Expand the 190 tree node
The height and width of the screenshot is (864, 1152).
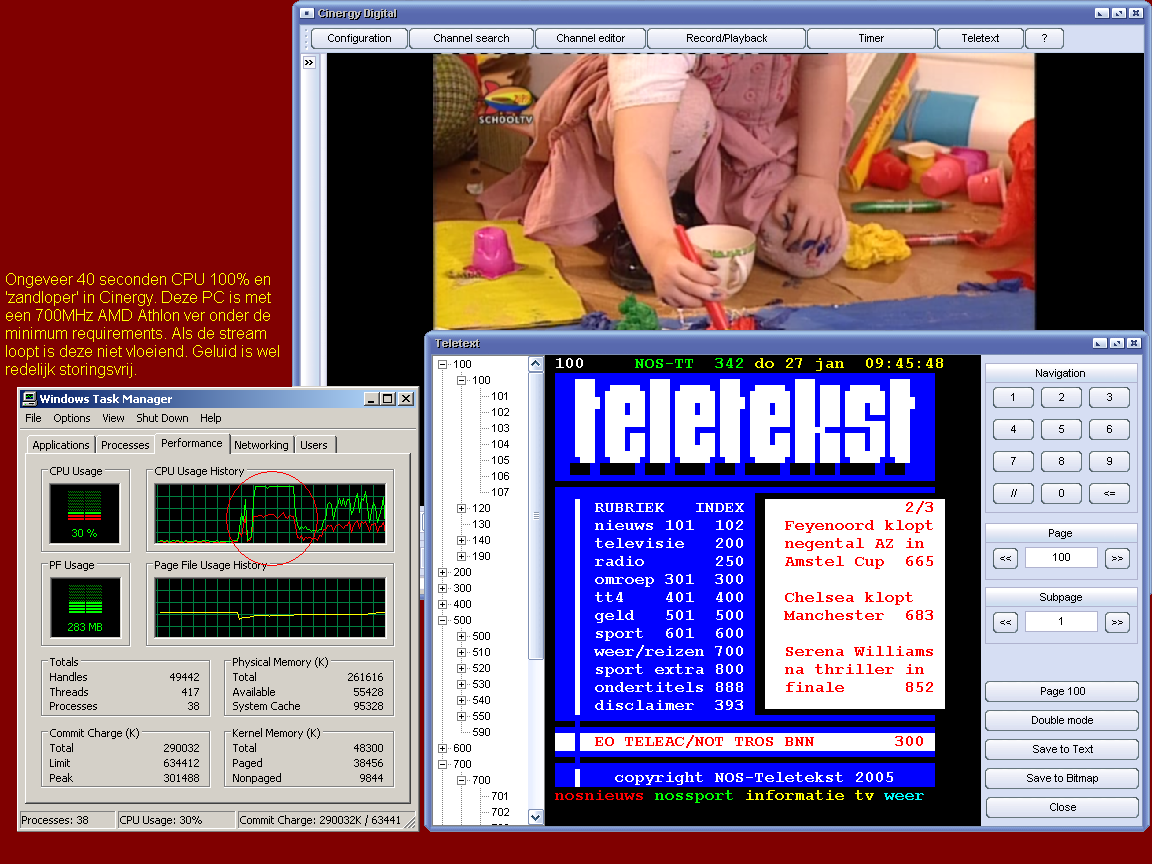point(461,556)
